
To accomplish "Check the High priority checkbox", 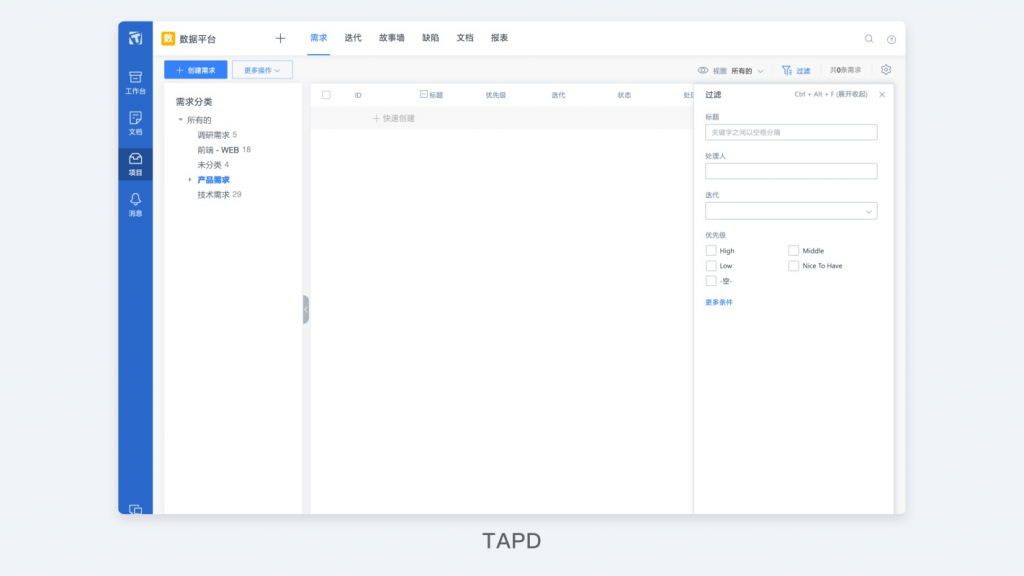I will (711, 251).
